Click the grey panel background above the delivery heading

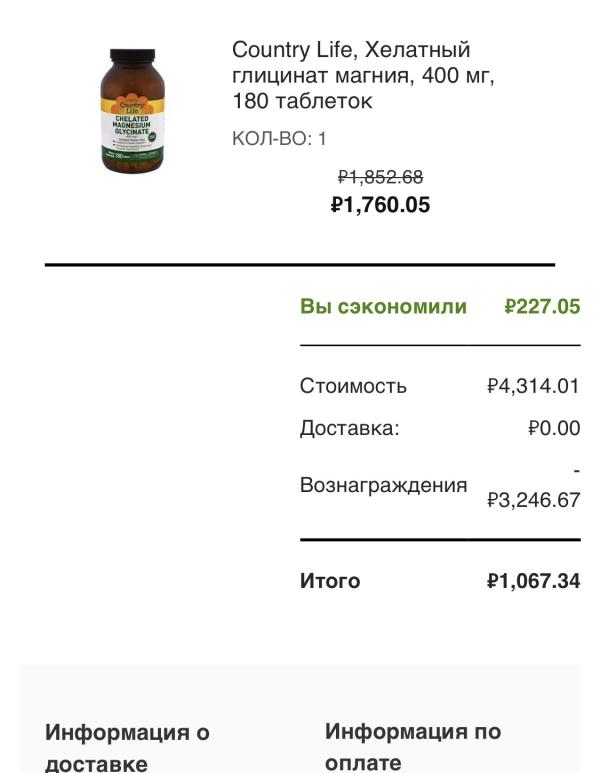point(300,690)
